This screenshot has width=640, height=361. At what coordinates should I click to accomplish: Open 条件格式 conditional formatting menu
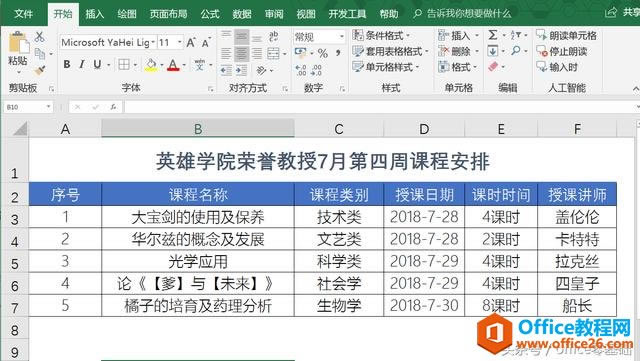pos(382,36)
